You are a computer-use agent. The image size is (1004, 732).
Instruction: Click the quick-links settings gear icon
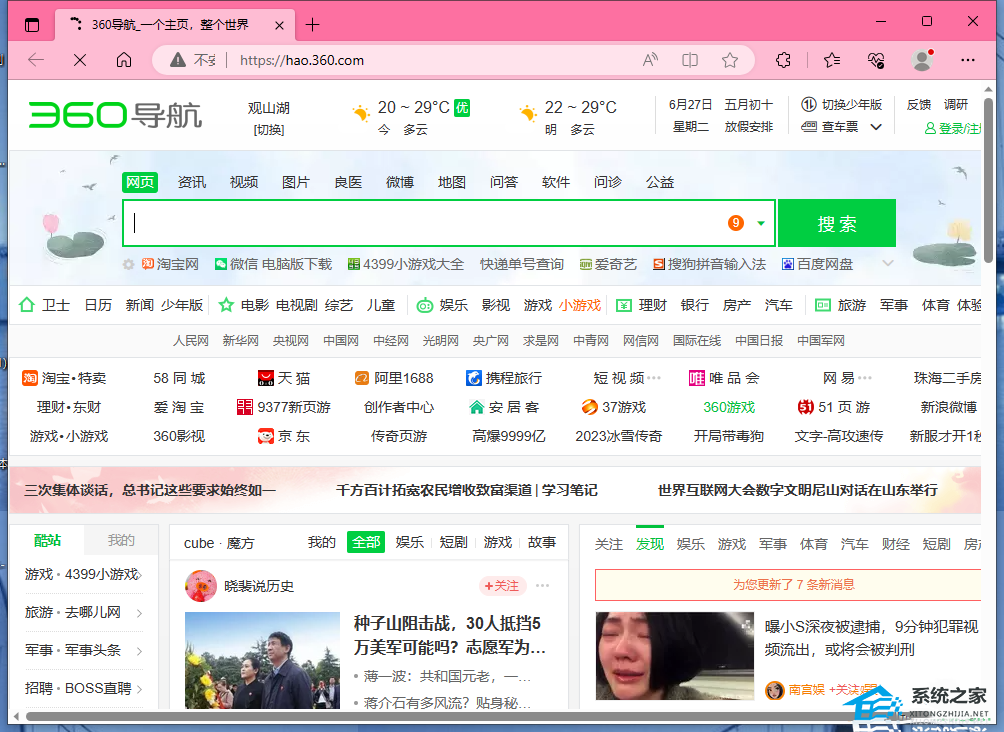(x=129, y=264)
